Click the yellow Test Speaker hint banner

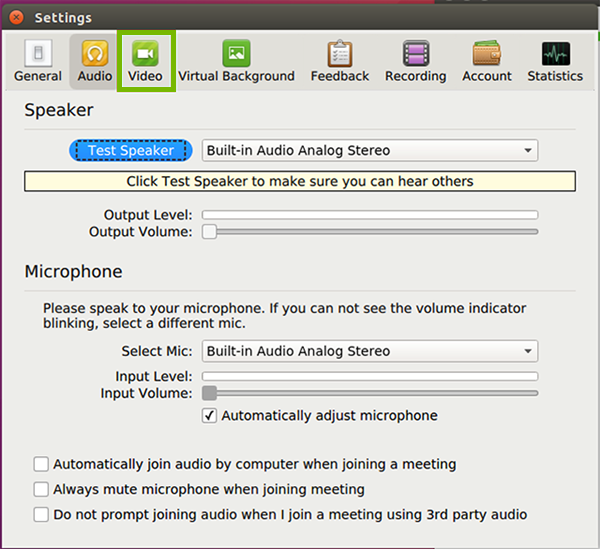(300, 181)
